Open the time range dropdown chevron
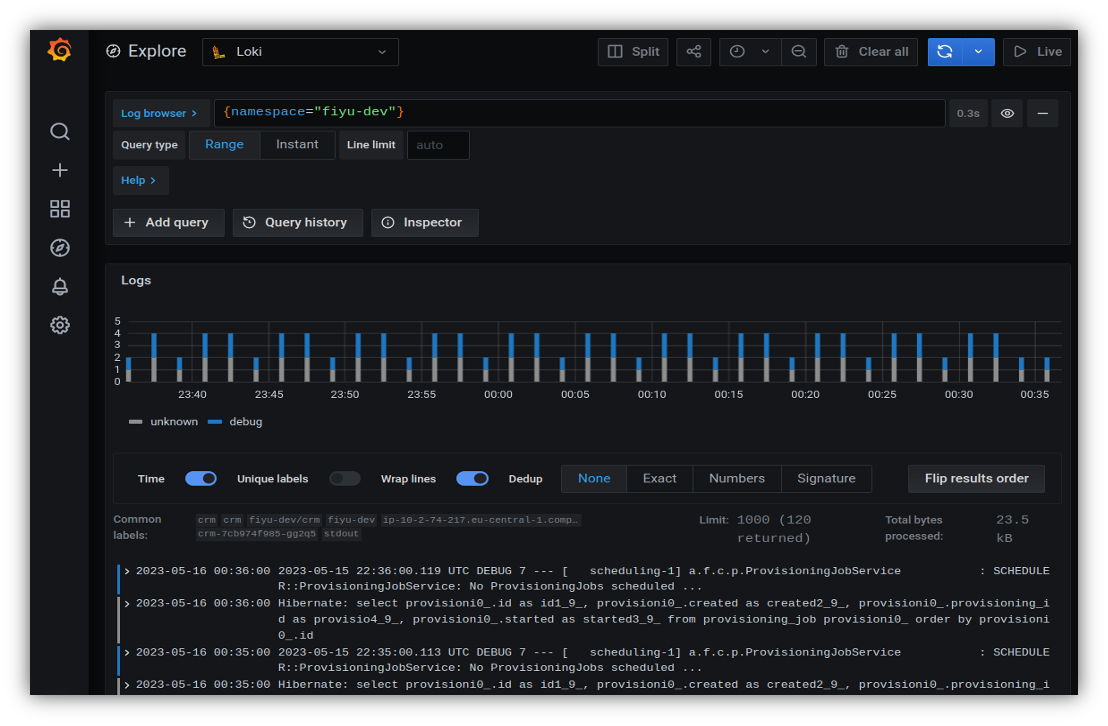The height and width of the screenshot is (726, 1108). coord(766,52)
